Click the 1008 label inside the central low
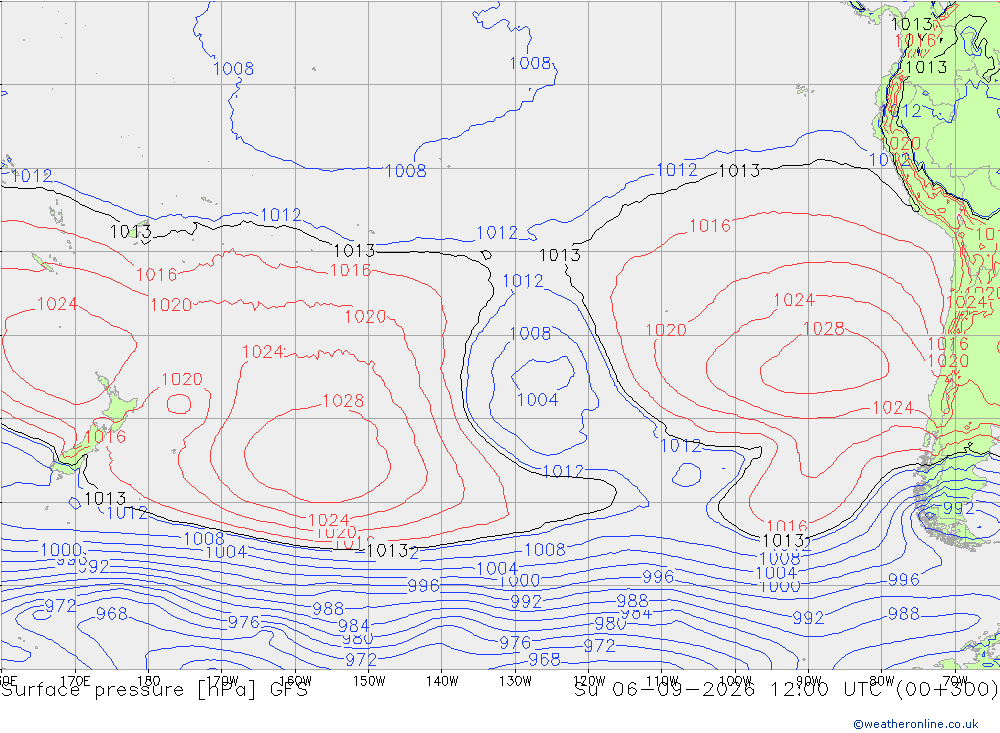Screen dimensions: 1000x733 pos(530,334)
